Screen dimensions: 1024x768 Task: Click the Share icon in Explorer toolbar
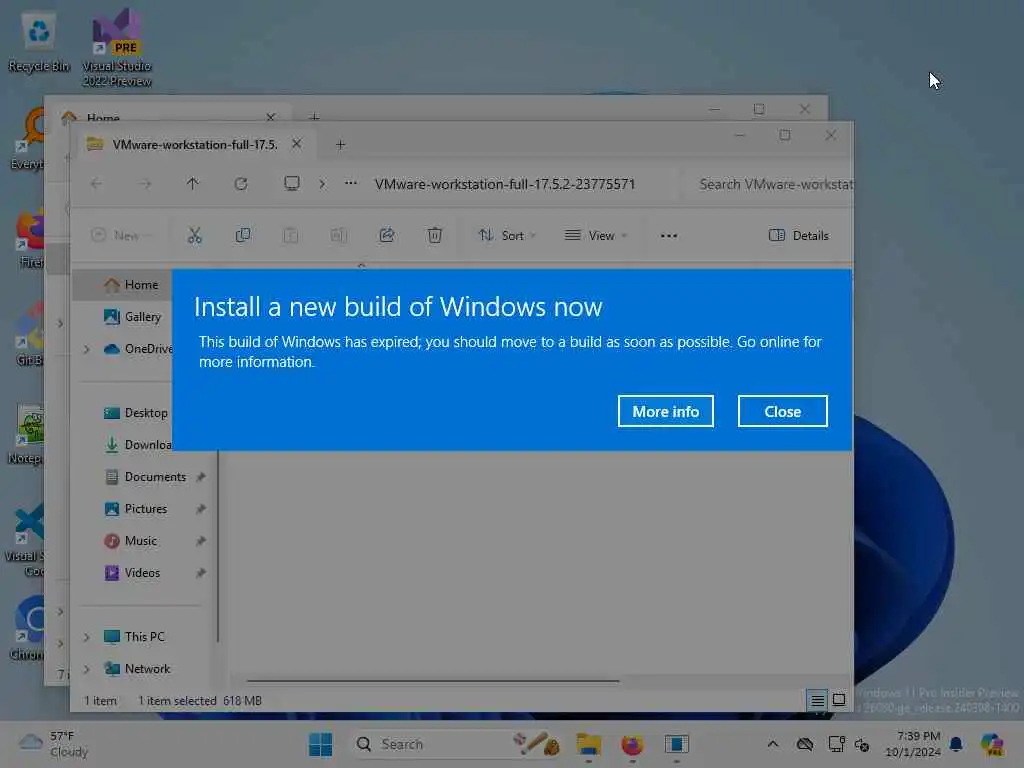(x=387, y=235)
